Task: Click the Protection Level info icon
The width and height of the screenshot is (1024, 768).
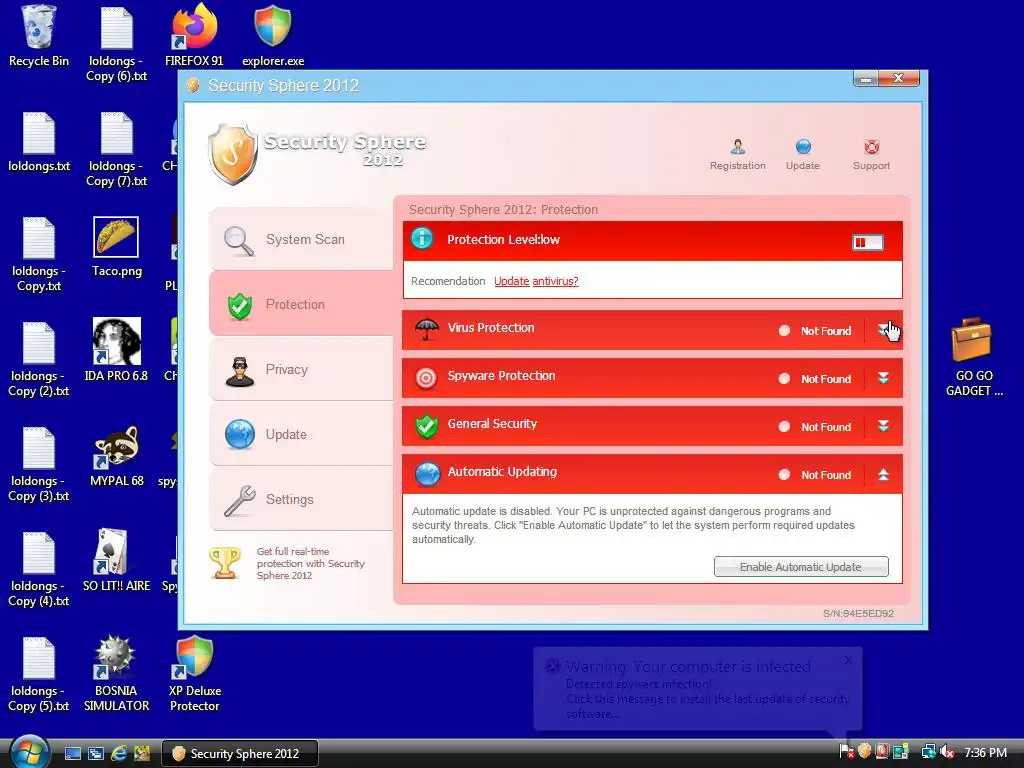Action: 422,238
